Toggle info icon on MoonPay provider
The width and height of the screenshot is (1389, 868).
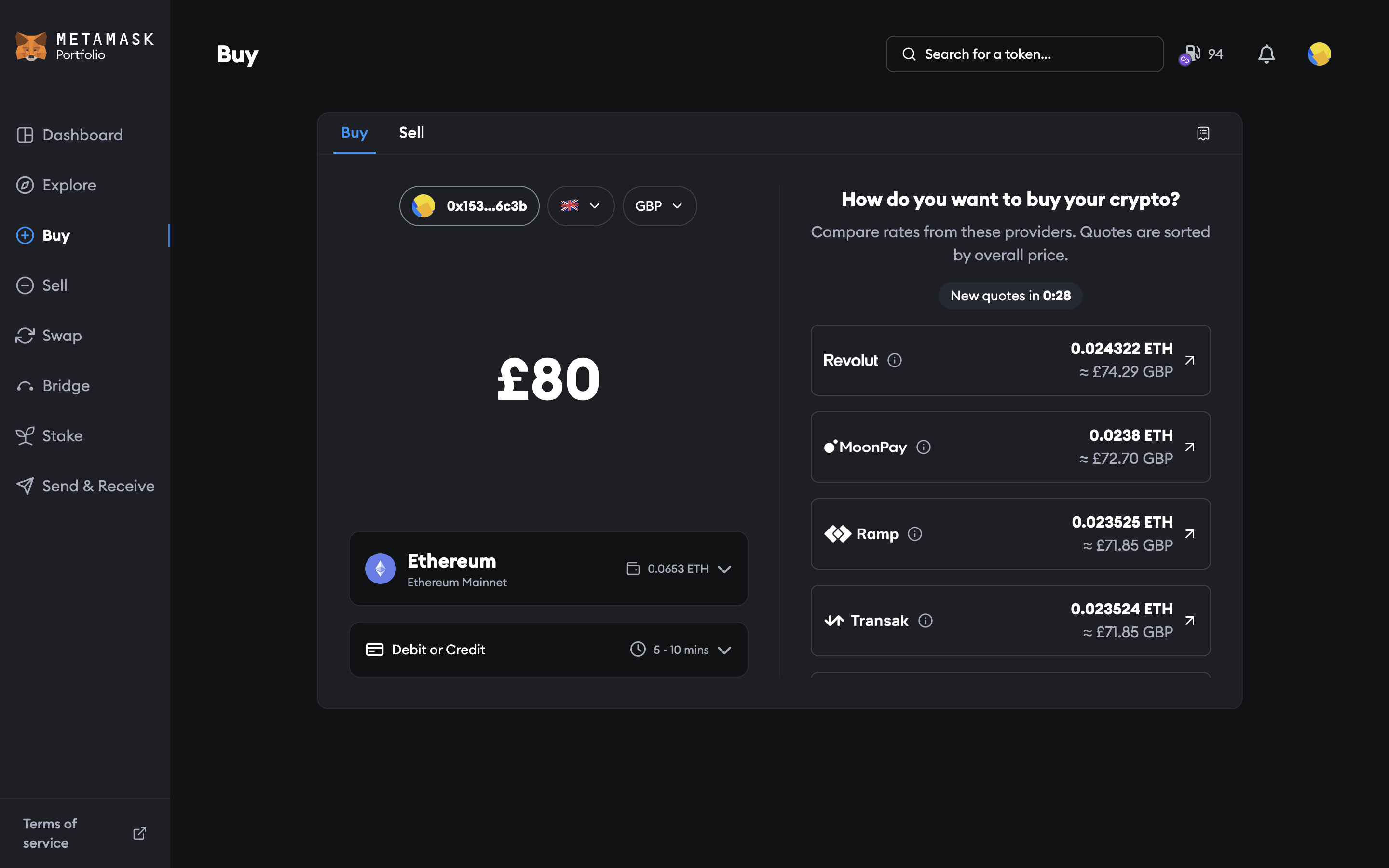[923, 447]
